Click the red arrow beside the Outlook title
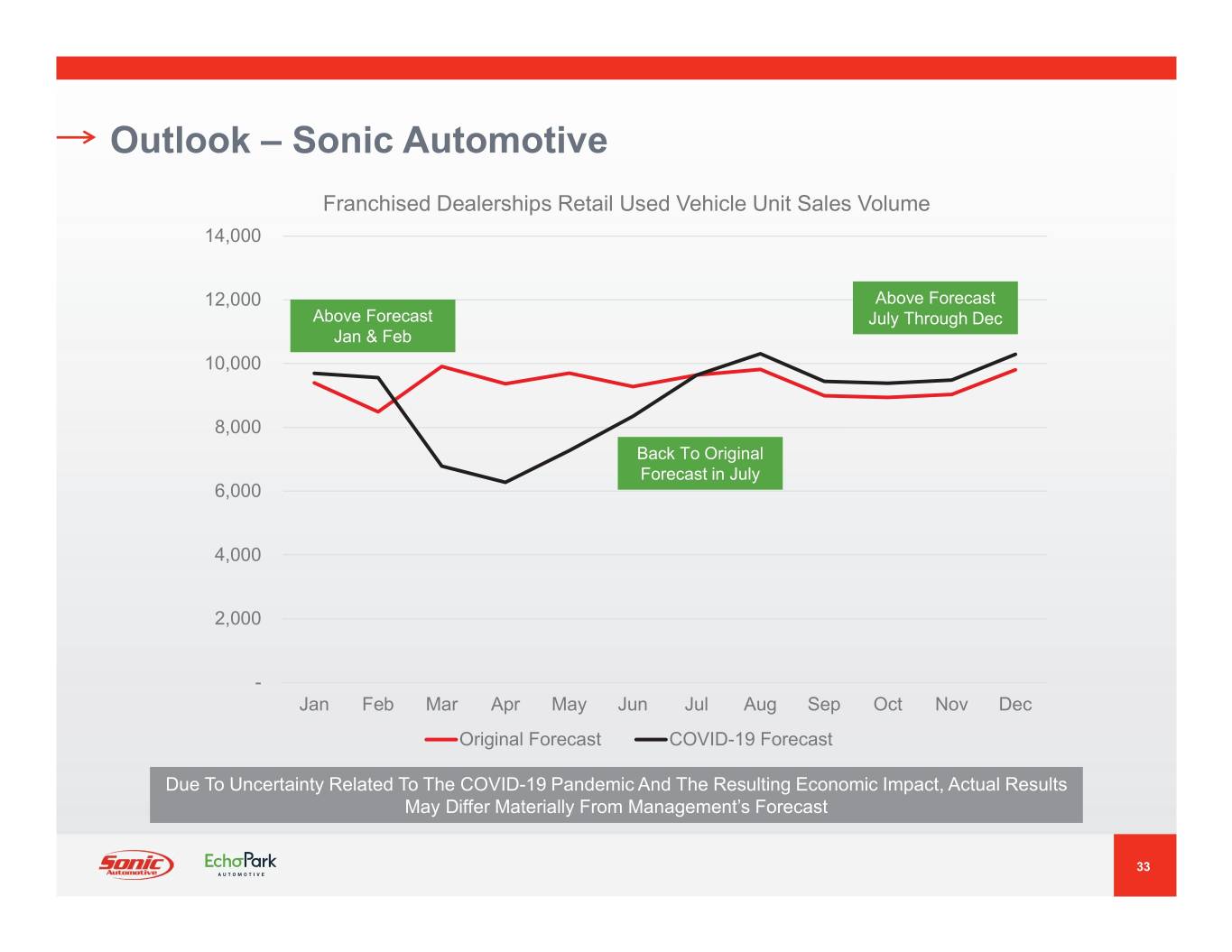Screen dimensions: 1232x952 [x=76, y=137]
